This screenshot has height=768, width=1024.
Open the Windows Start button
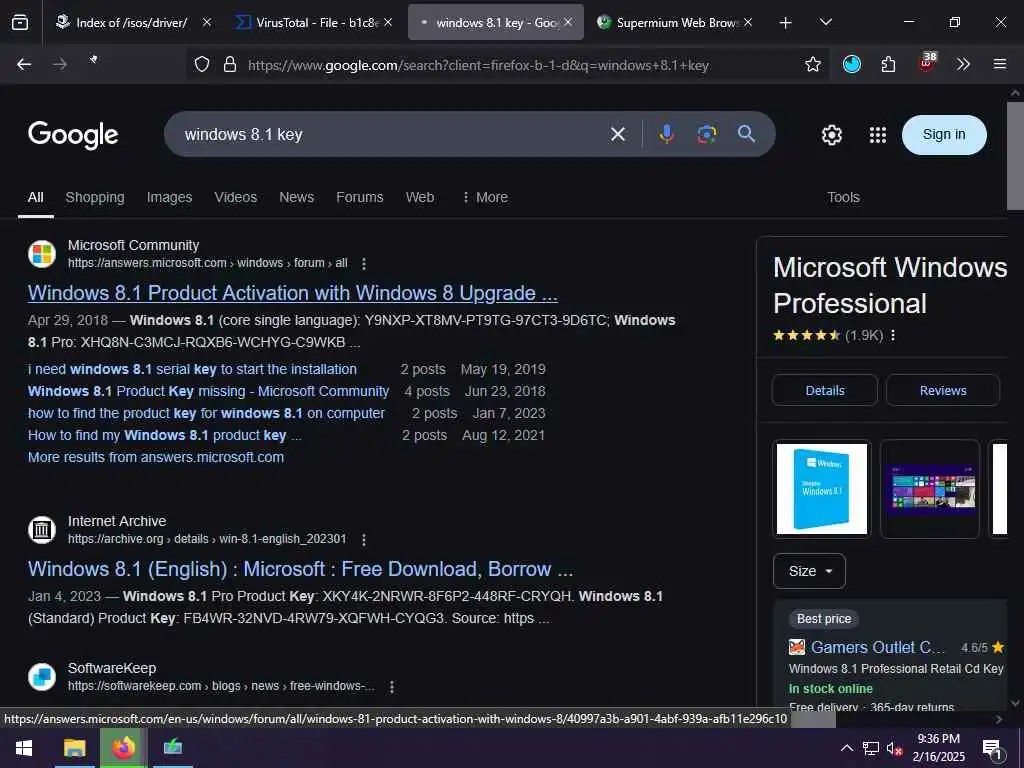24,748
